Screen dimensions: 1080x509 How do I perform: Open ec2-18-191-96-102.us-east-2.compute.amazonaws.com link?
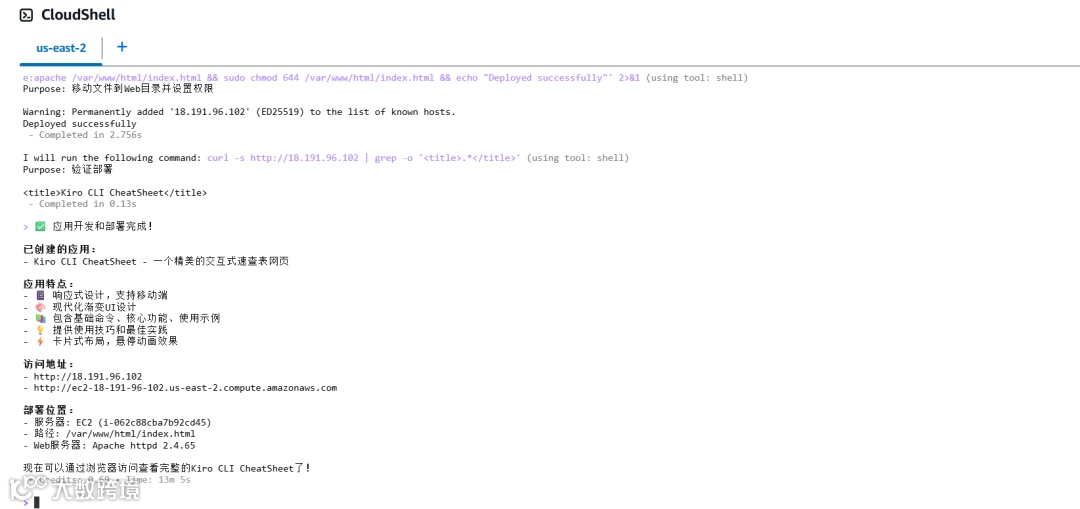pyautogui.click(x=185, y=388)
